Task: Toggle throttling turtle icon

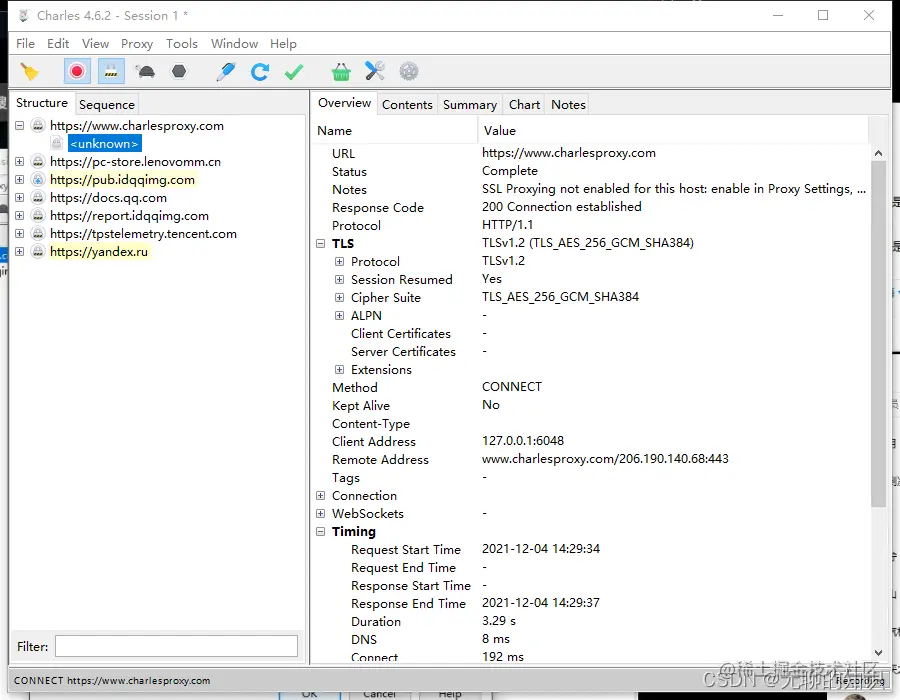Action: [x=145, y=72]
